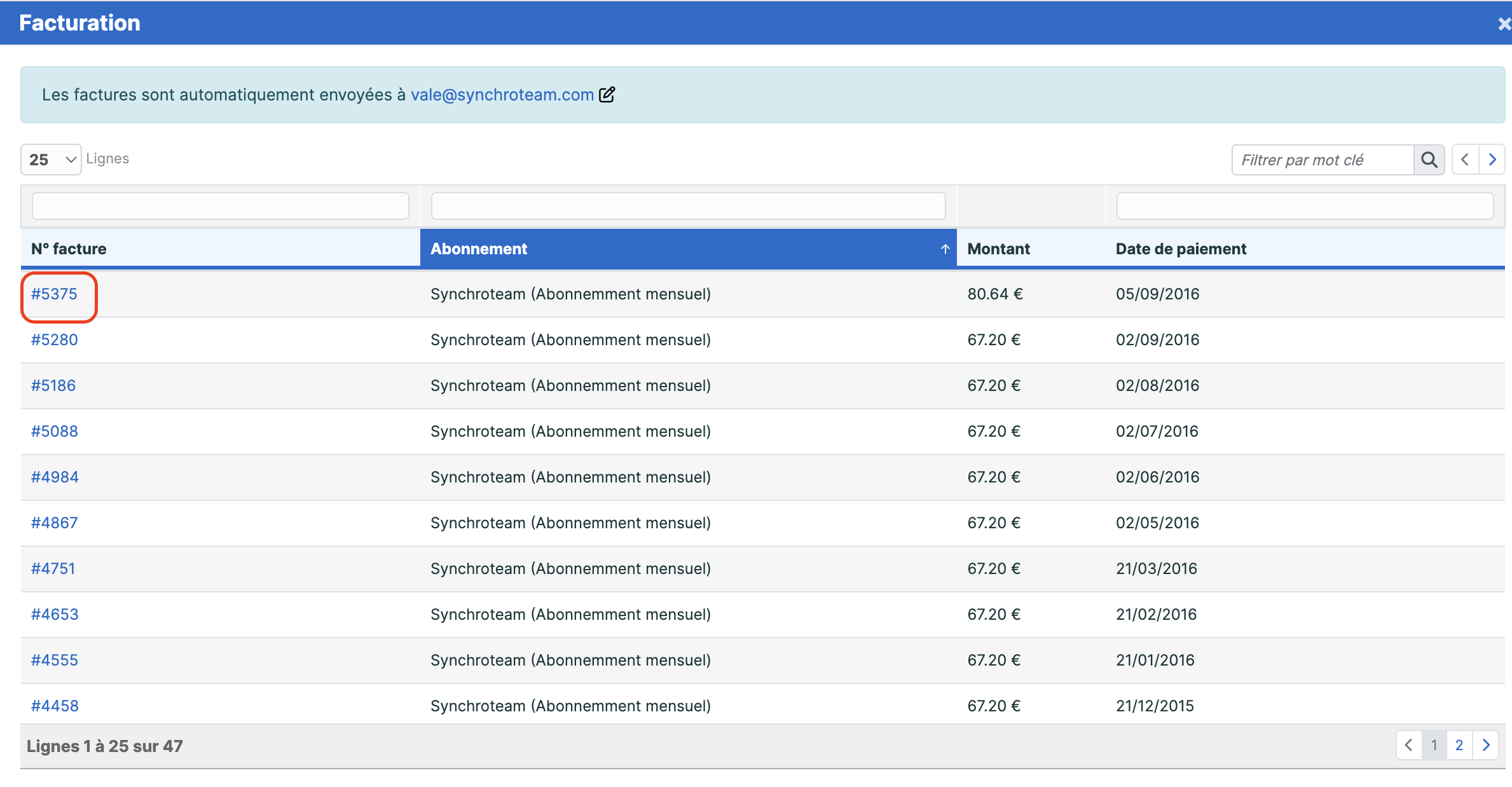This screenshot has height=787, width=1512.
Task: Edit the invoice email address pencil icon
Action: point(607,95)
